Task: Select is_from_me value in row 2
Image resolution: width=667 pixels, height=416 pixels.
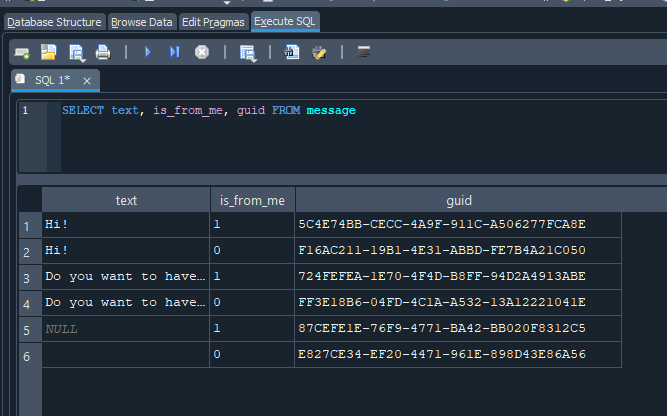Action: 252,251
